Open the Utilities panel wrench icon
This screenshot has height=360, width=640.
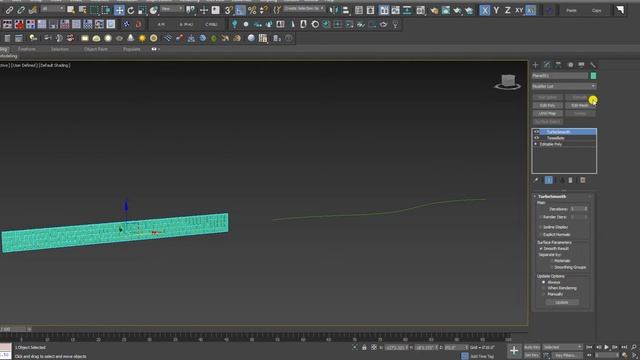[593, 65]
